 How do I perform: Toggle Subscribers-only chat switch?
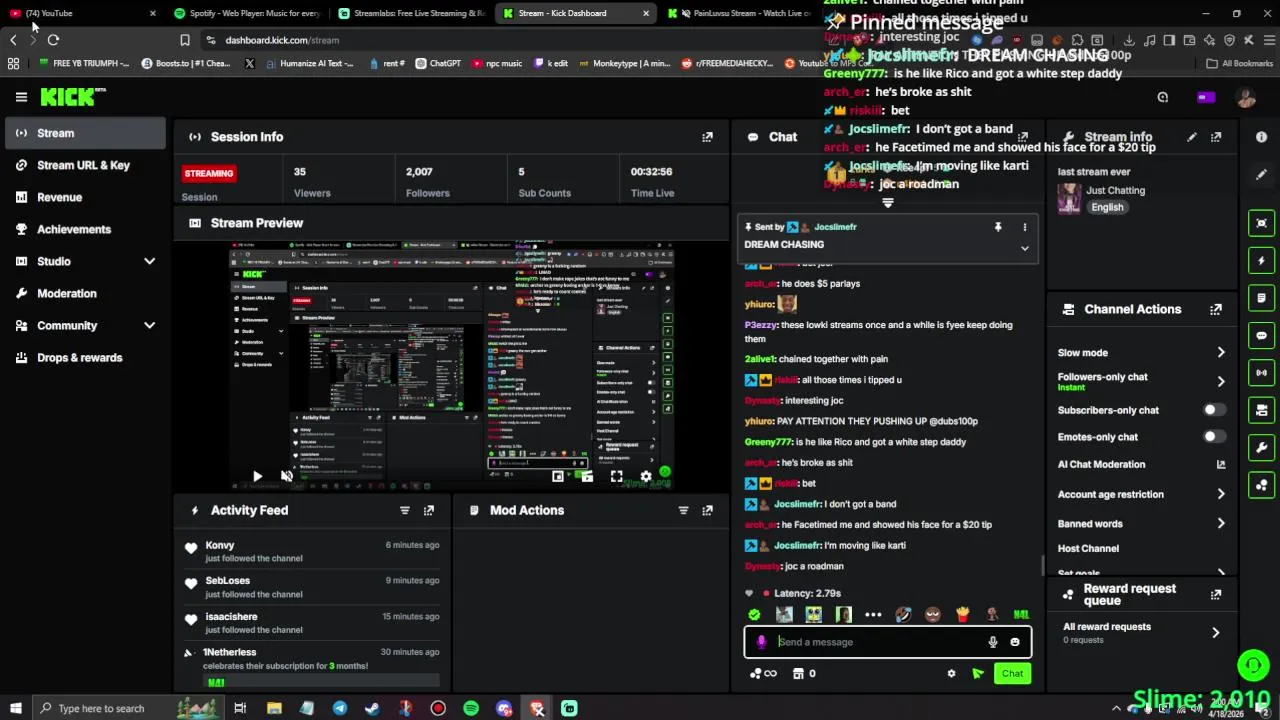coord(1213,410)
